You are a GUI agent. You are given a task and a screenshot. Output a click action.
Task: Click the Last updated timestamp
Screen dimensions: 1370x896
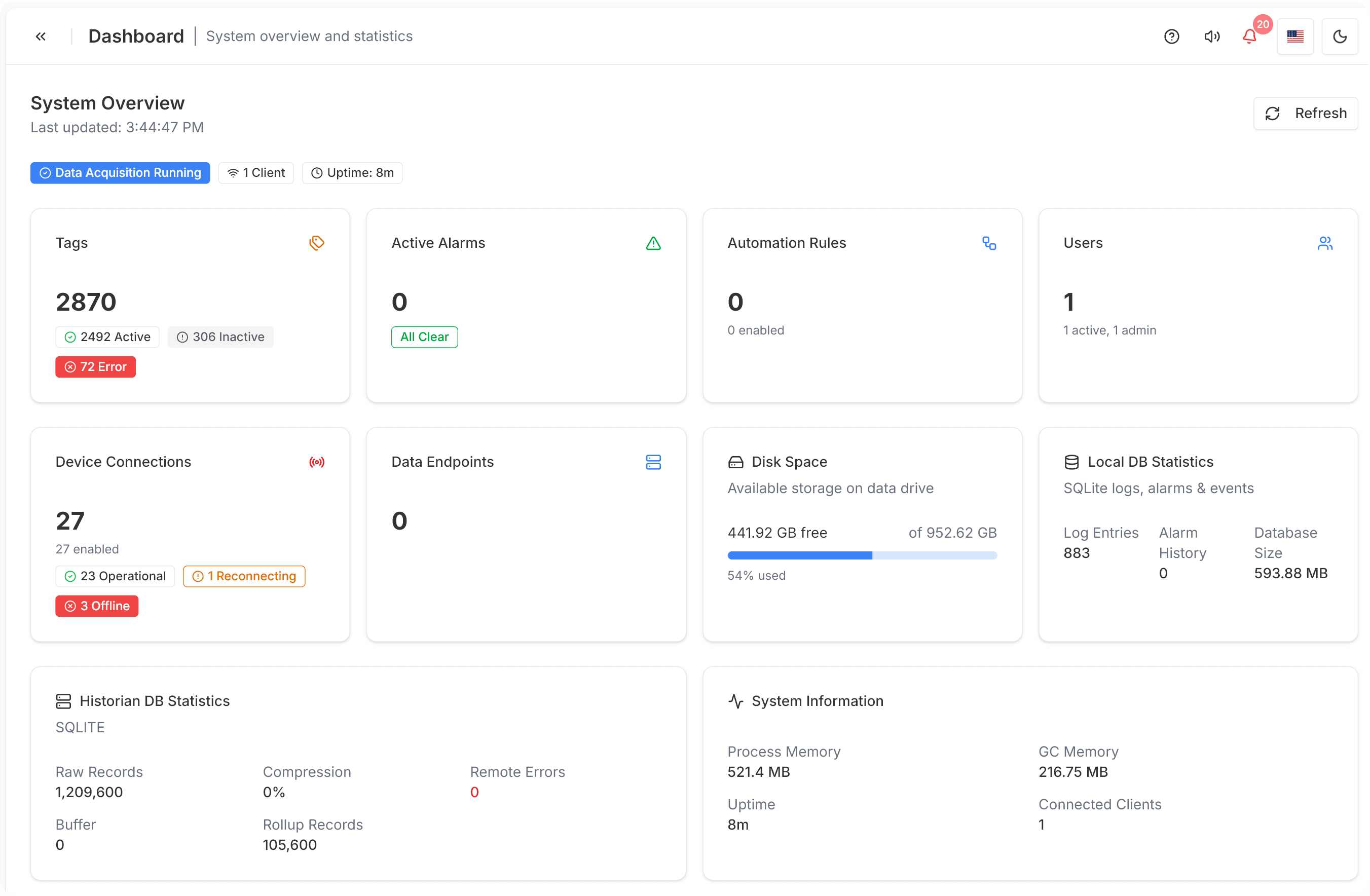click(x=118, y=127)
